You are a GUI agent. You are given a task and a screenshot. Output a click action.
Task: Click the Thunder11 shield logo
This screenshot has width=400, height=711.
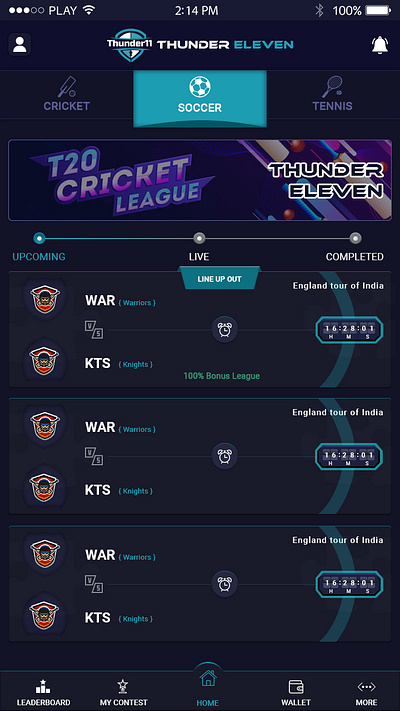click(x=131, y=44)
